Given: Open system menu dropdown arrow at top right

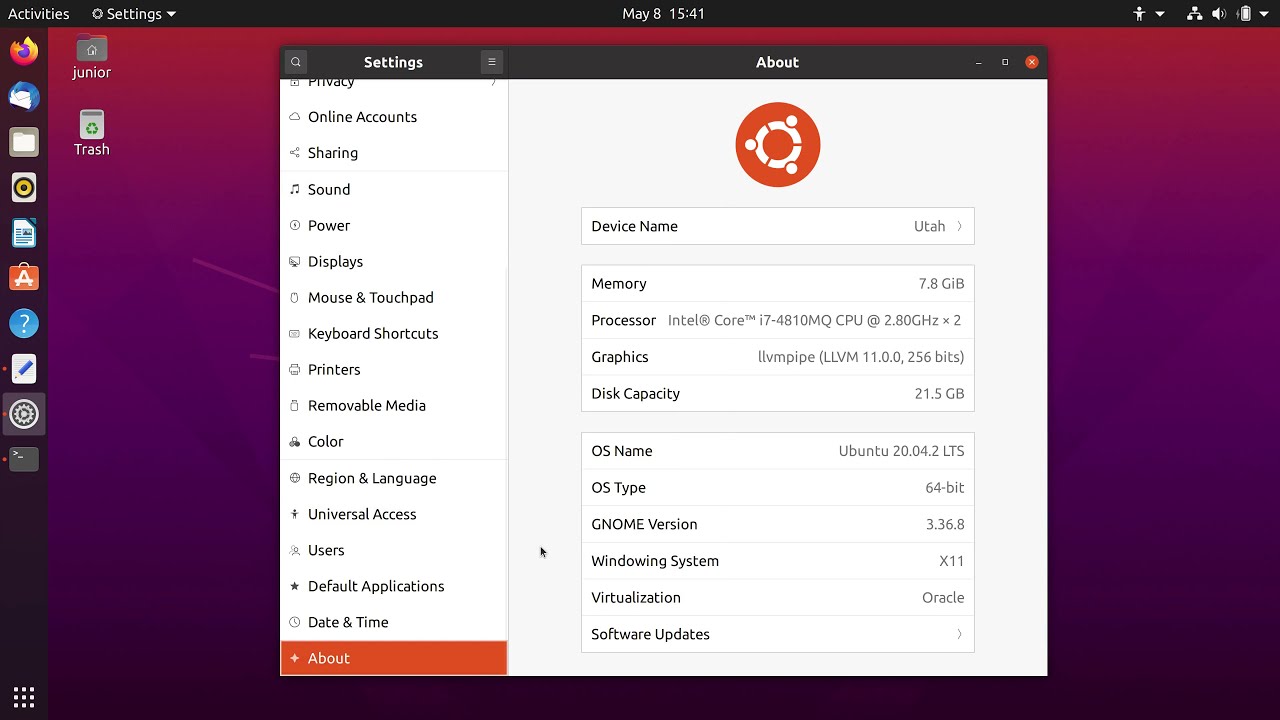Looking at the screenshot, I should pos(1263,14).
